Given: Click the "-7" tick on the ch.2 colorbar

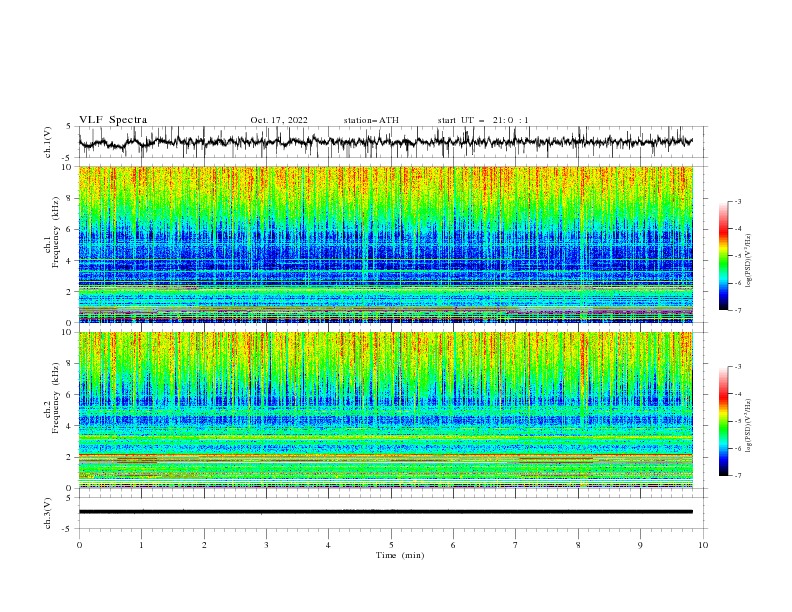Looking at the screenshot, I should pos(738,476).
